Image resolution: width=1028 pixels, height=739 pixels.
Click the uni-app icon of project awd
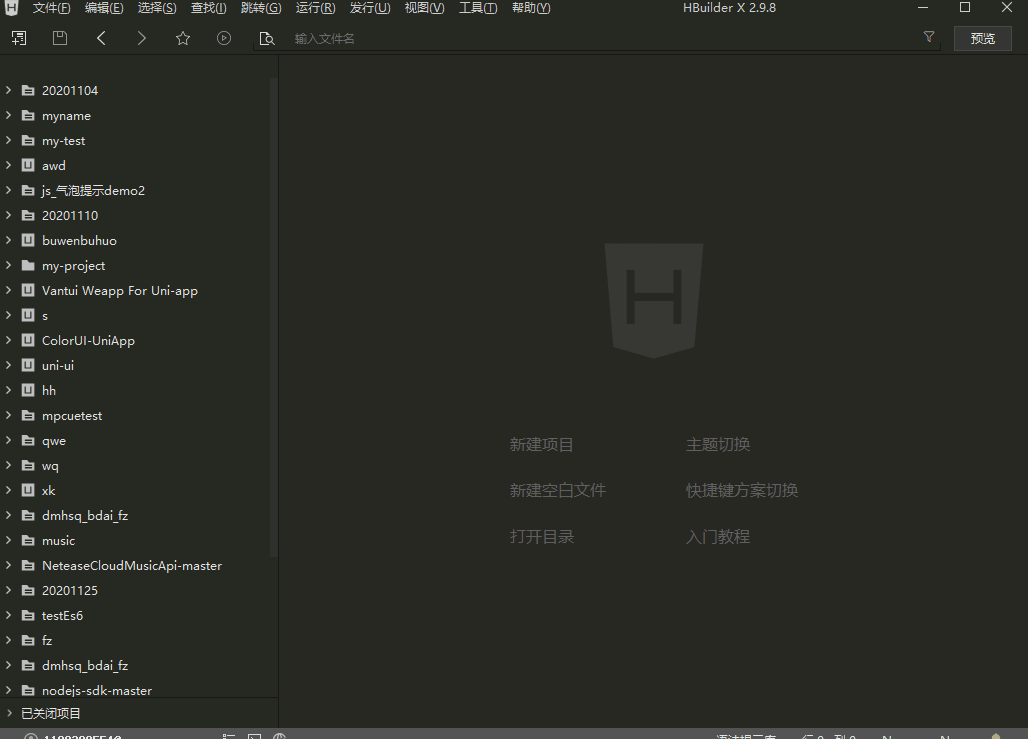coord(28,165)
